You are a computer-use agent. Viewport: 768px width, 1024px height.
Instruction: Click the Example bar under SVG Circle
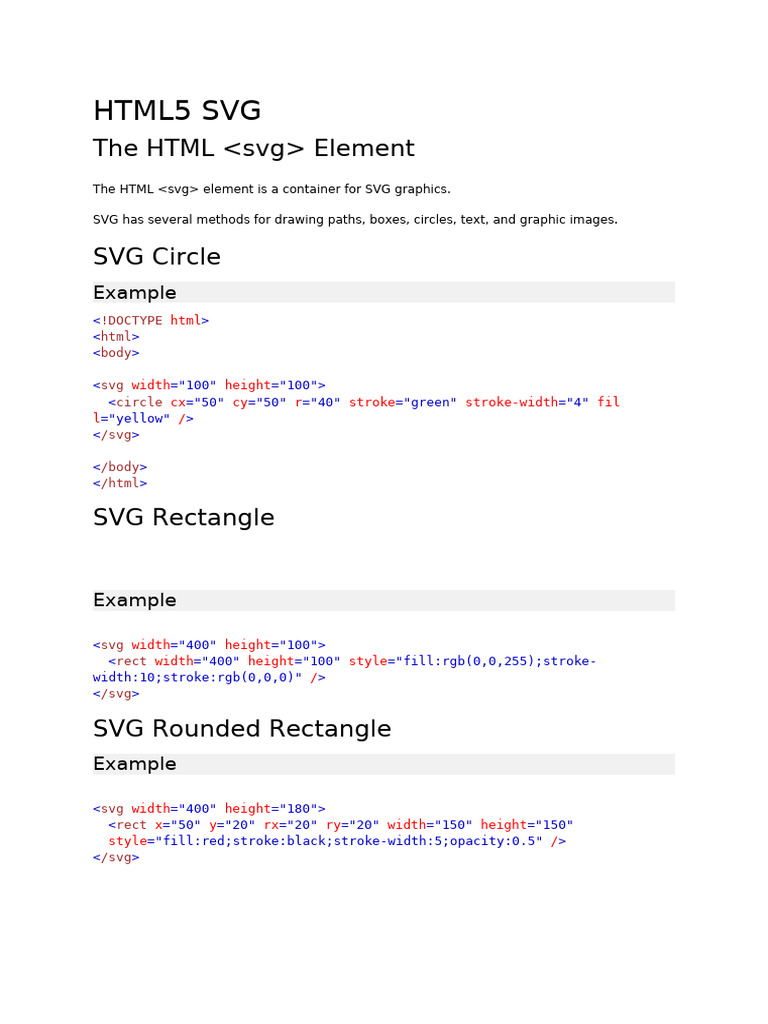click(383, 293)
